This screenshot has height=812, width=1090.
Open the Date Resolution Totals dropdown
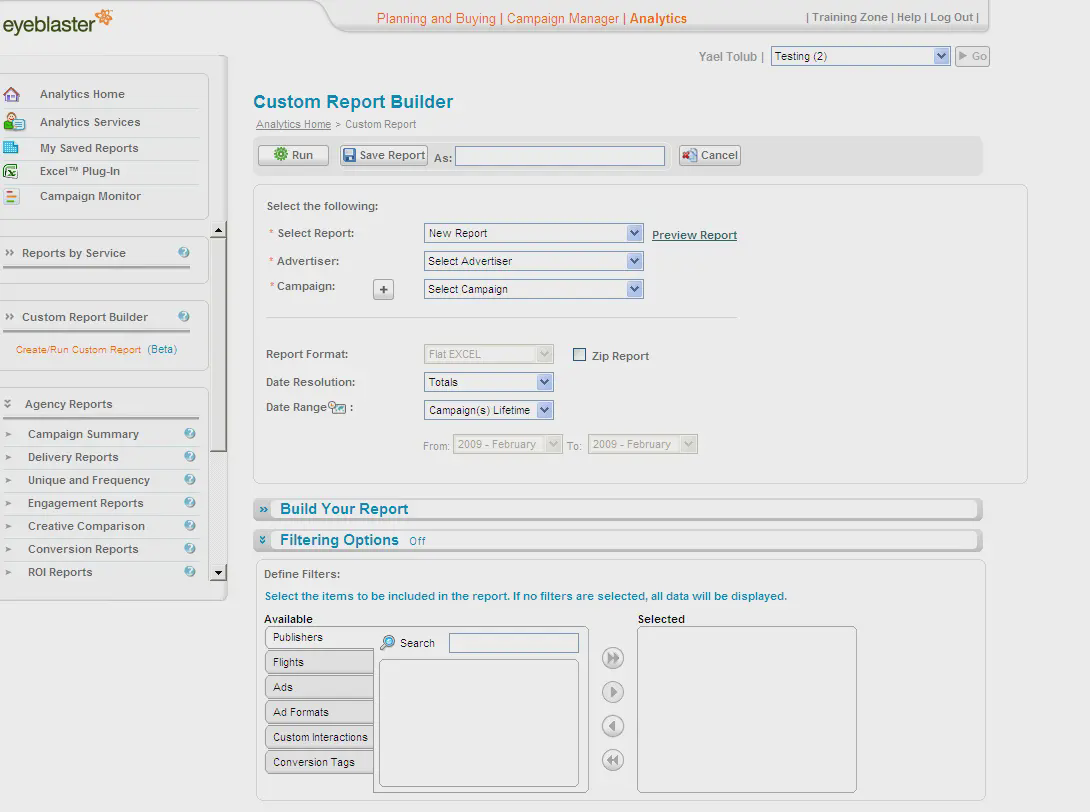[488, 382]
